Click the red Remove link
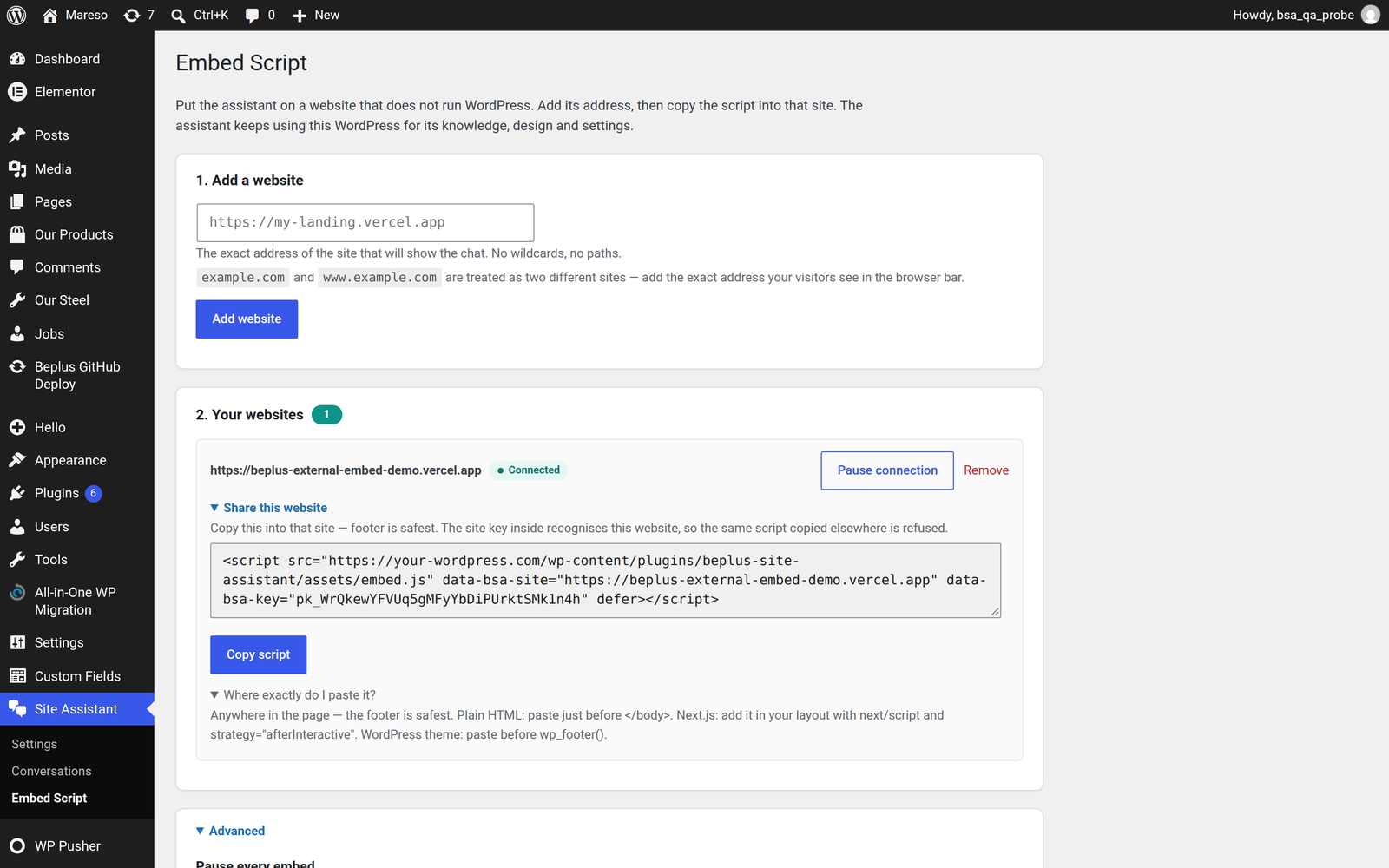This screenshot has width=1389, height=868. tap(986, 470)
